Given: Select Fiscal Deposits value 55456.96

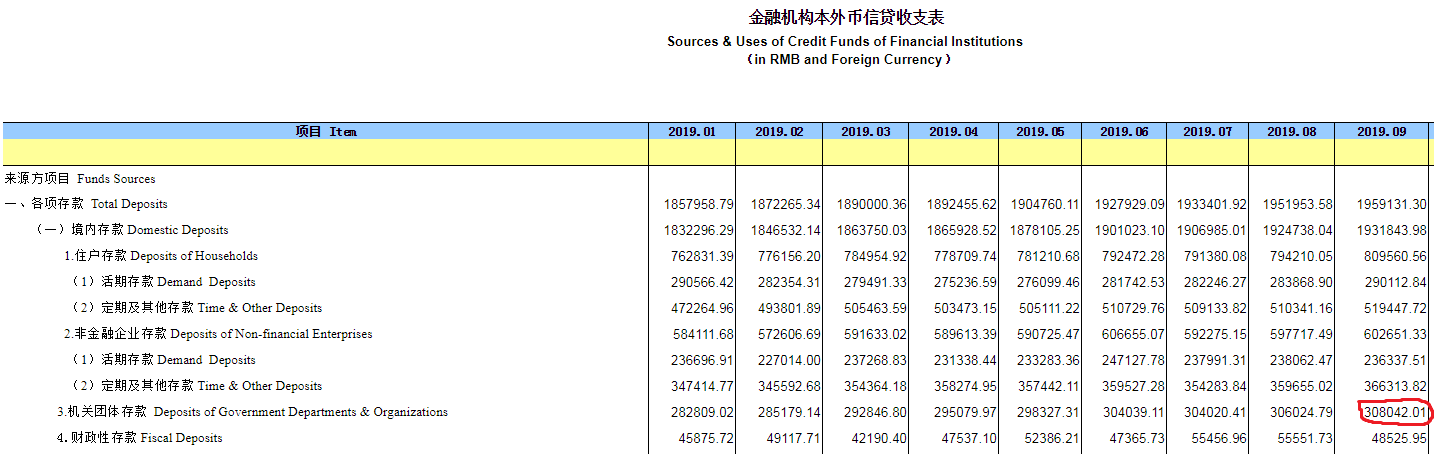Looking at the screenshot, I should tap(1218, 438).
